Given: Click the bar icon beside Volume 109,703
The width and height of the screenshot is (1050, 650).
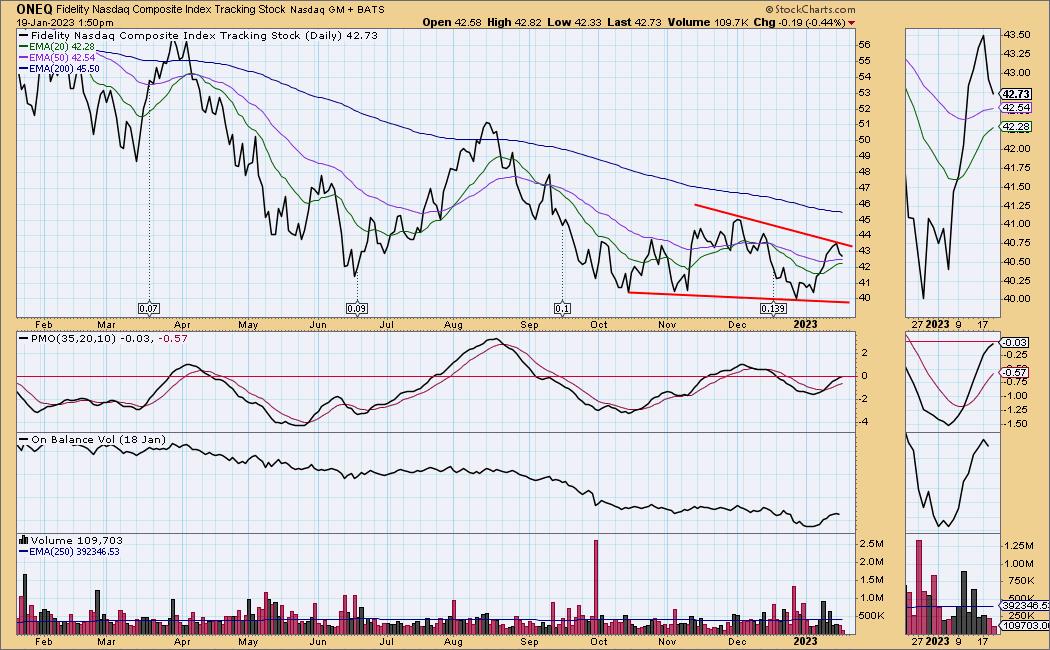Looking at the screenshot, I should (23, 540).
